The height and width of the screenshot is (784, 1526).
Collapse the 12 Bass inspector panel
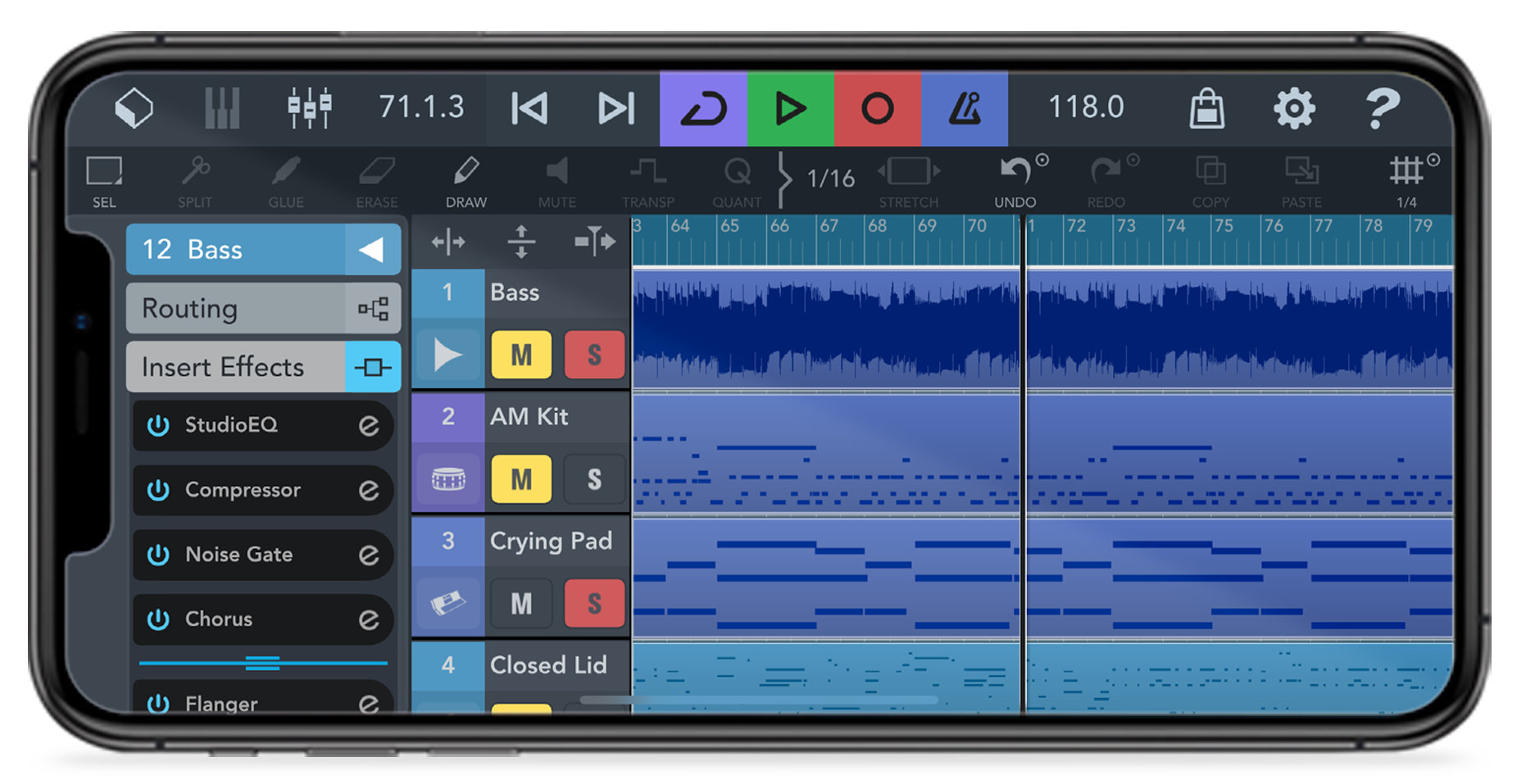coord(373,249)
